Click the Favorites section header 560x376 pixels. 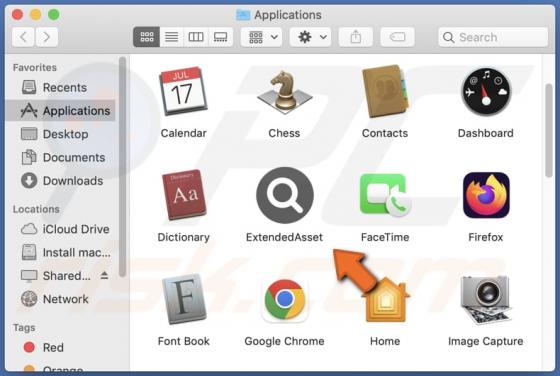click(35, 67)
